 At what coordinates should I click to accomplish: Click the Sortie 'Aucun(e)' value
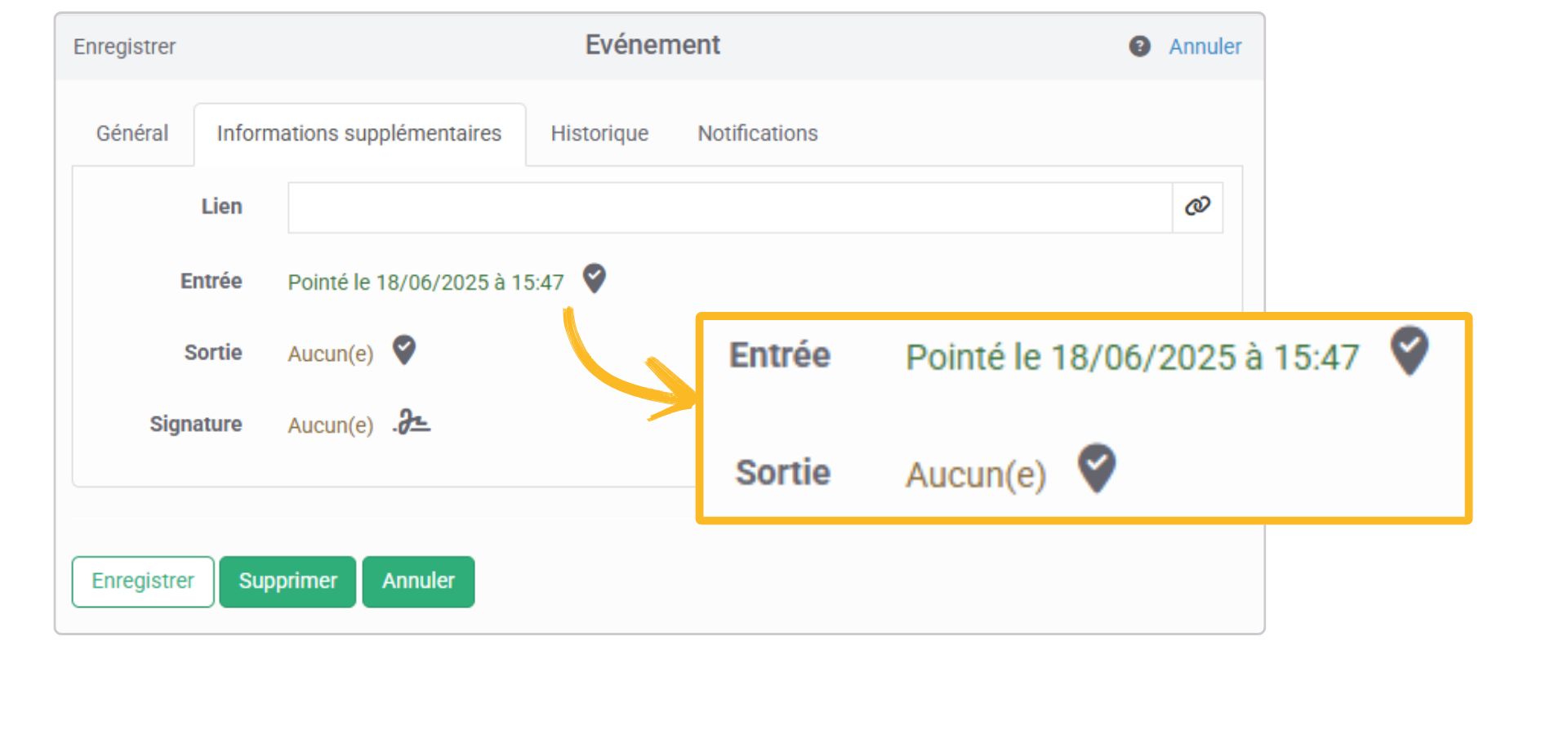coord(331,354)
